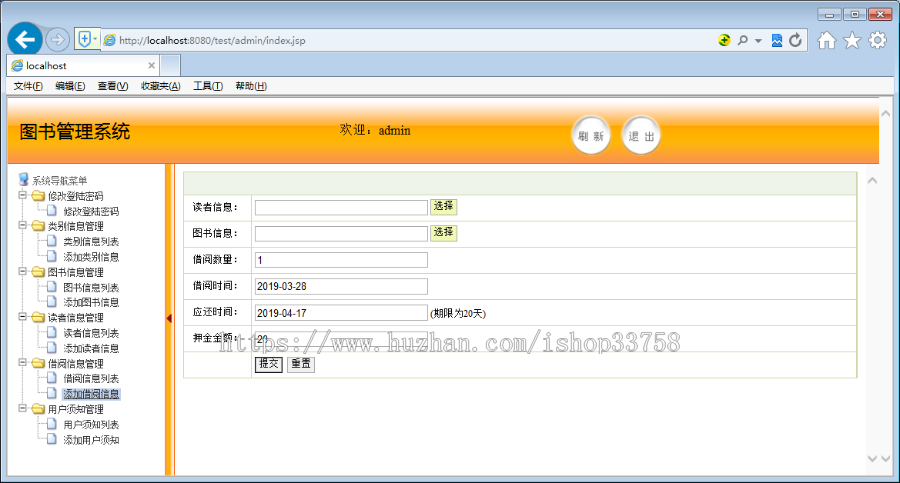Click the 用户须知管理 folder icon

(38, 409)
